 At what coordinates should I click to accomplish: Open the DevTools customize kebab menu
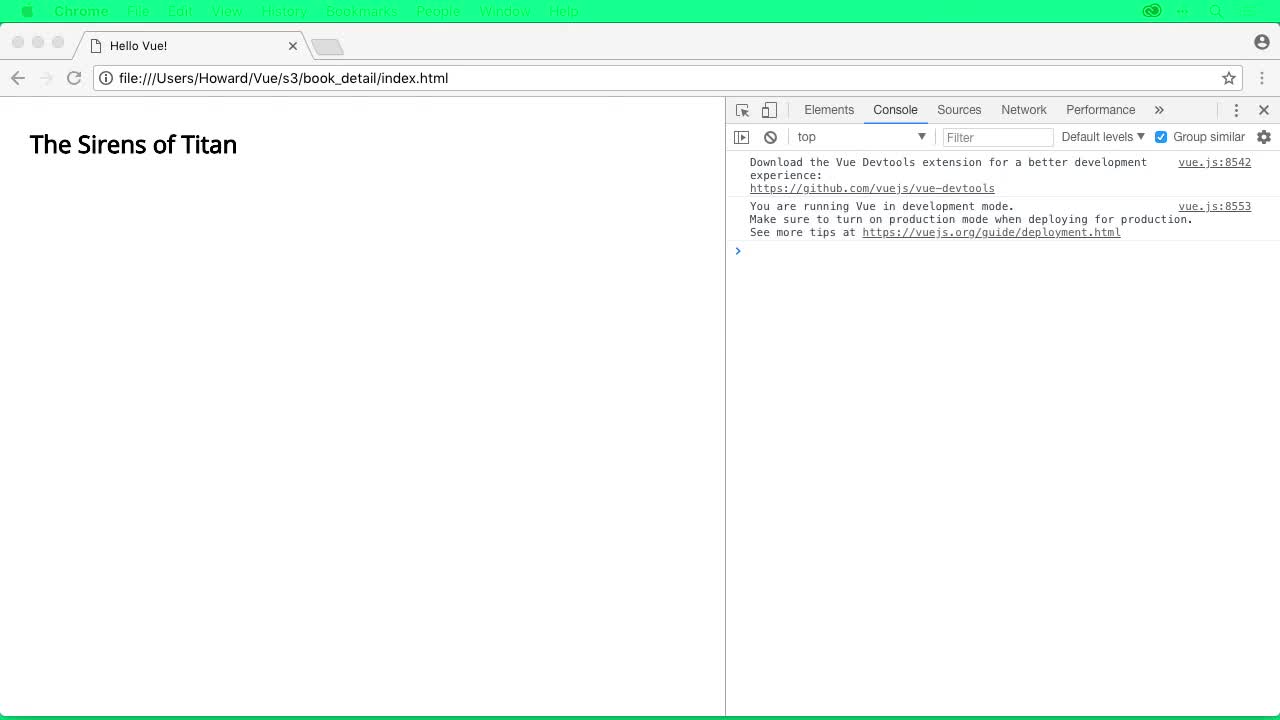(x=1237, y=110)
